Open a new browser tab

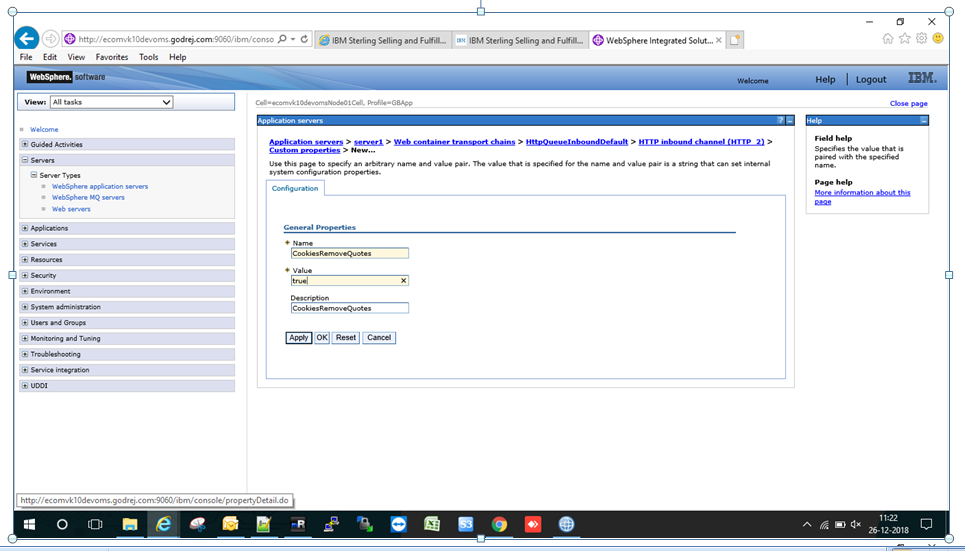click(x=734, y=40)
